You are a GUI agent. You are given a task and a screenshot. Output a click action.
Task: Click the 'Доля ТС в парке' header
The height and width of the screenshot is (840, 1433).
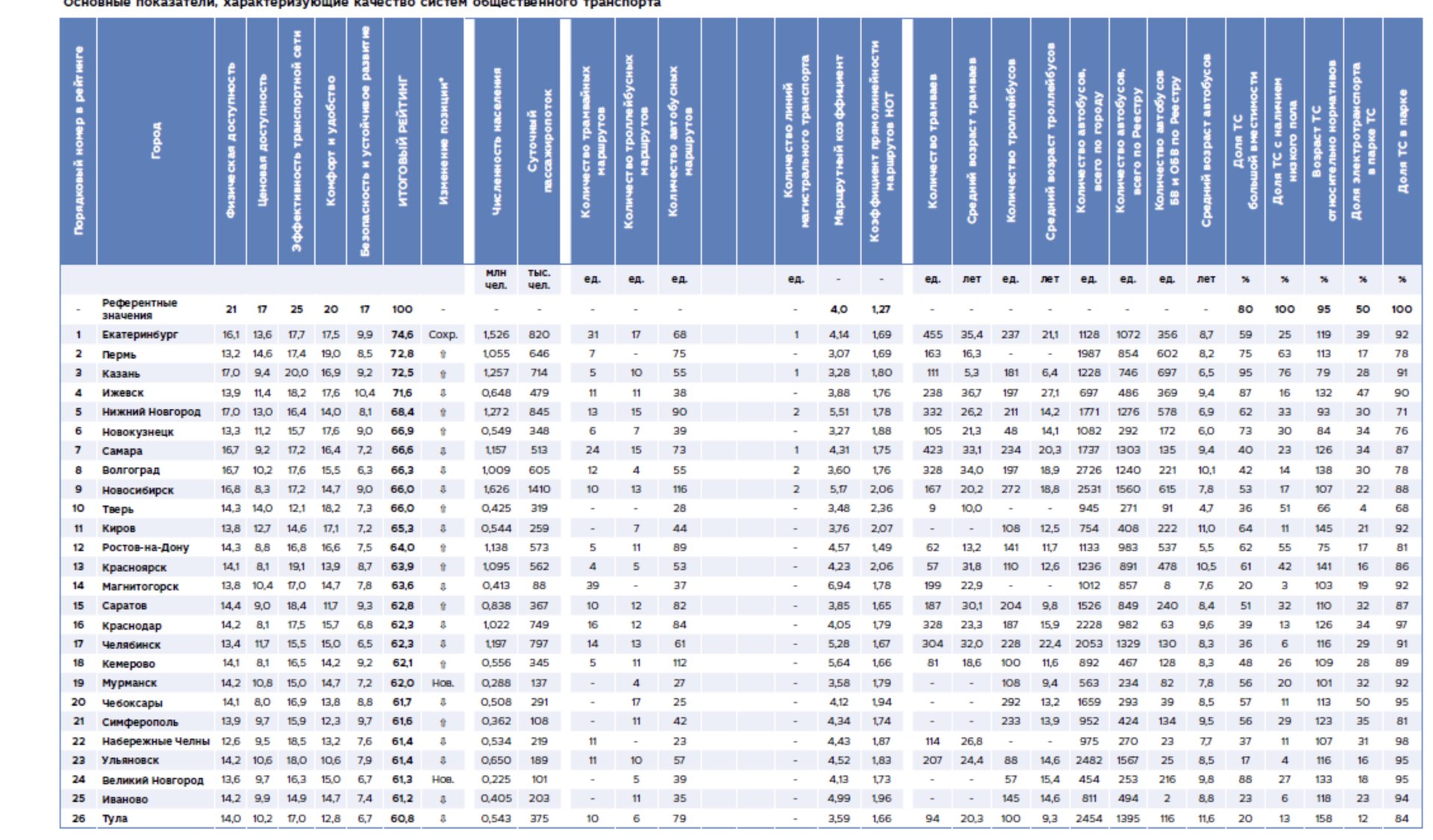(x=1402, y=140)
